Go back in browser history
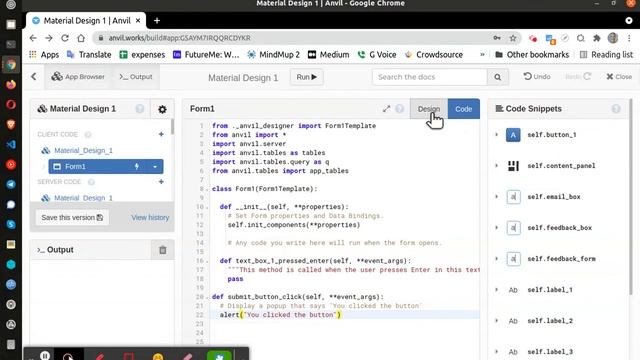 (x=33, y=38)
